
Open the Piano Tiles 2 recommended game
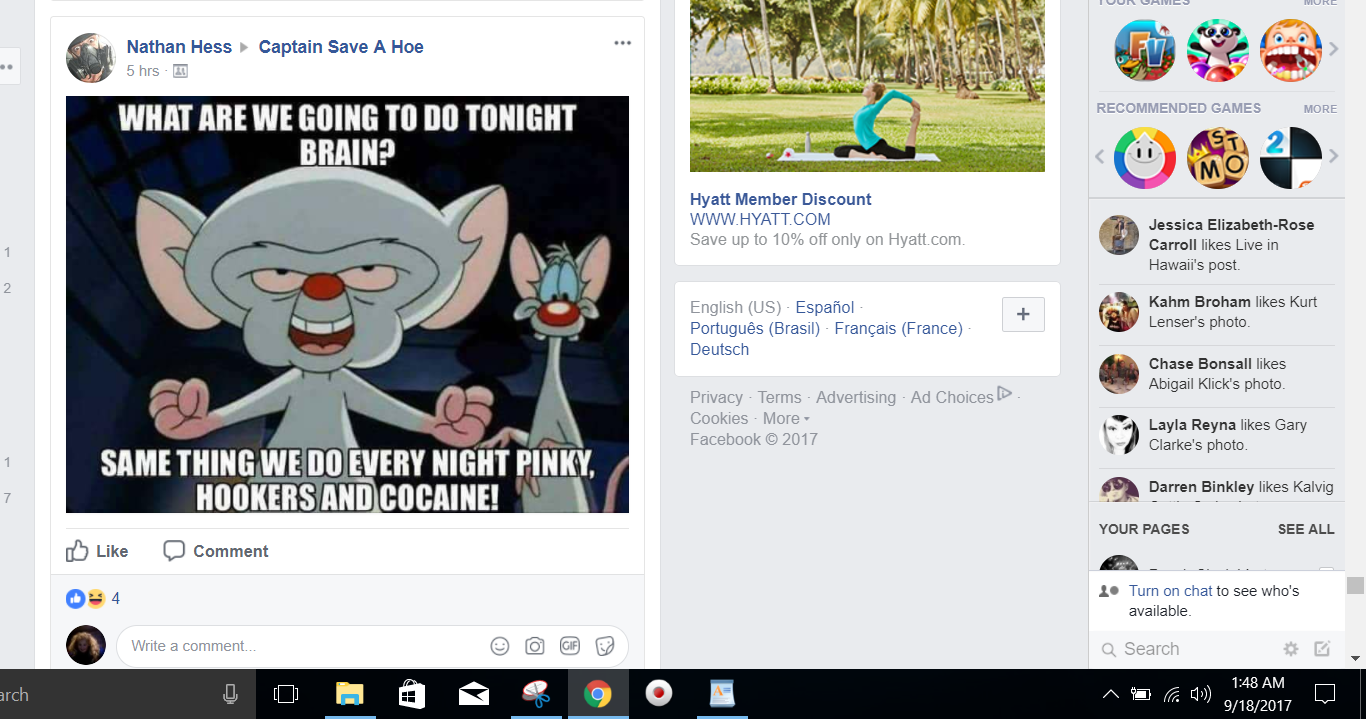(x=1291, y=158)
